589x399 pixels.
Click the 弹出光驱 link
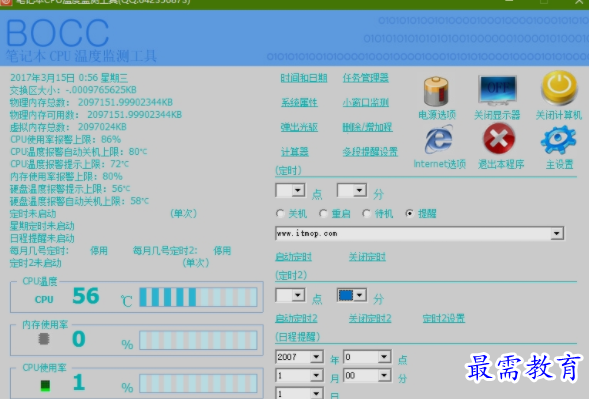[x=299, y=127]
